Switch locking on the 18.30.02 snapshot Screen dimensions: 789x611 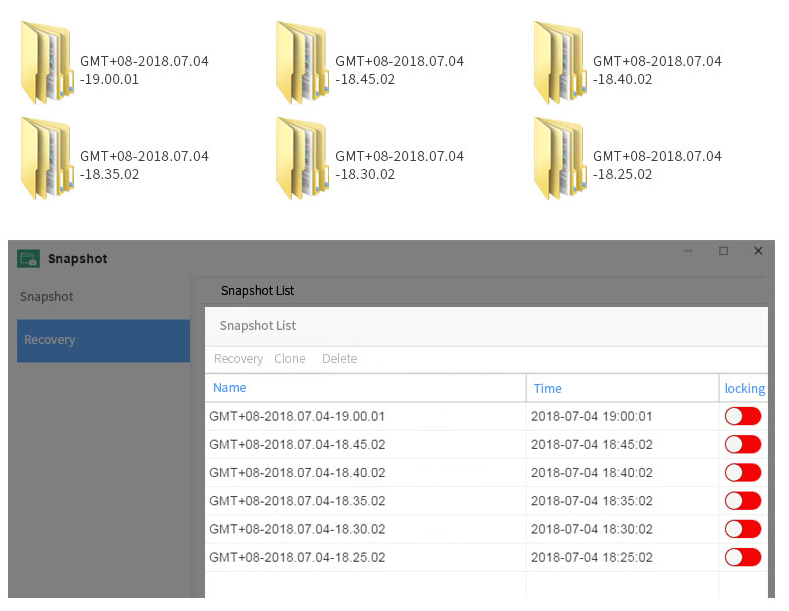pyautogui.click(x=743, y=528)
